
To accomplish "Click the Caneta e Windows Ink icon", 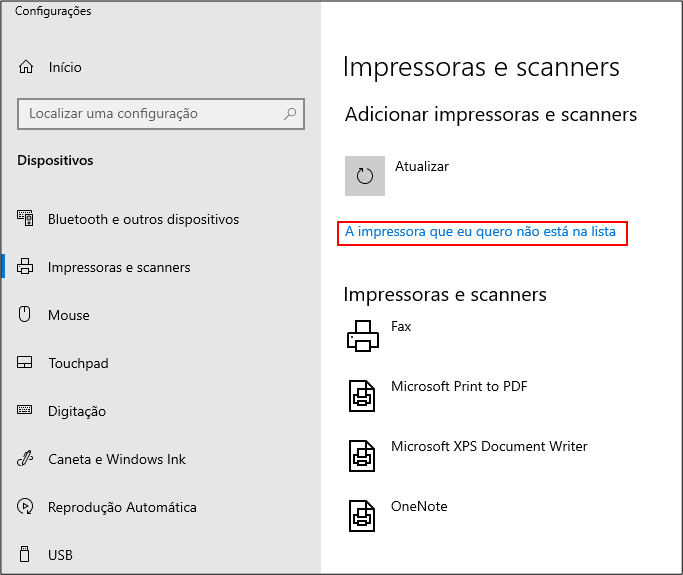I will click(x=26, y=459).
